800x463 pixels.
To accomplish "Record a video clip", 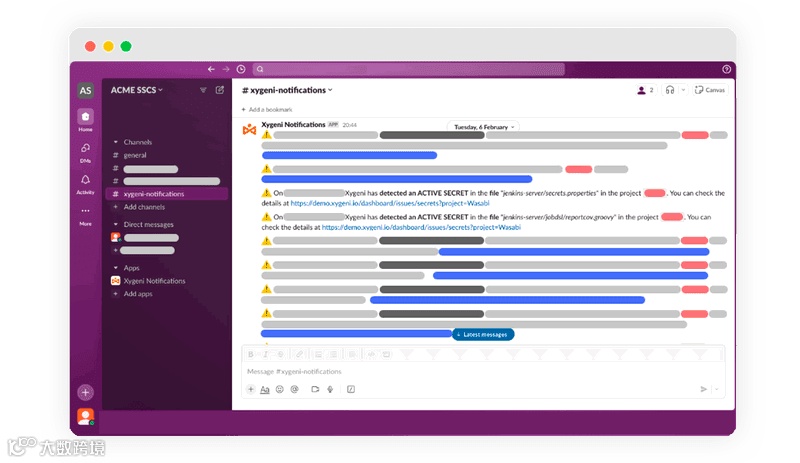I will click(x=315, y=389).
